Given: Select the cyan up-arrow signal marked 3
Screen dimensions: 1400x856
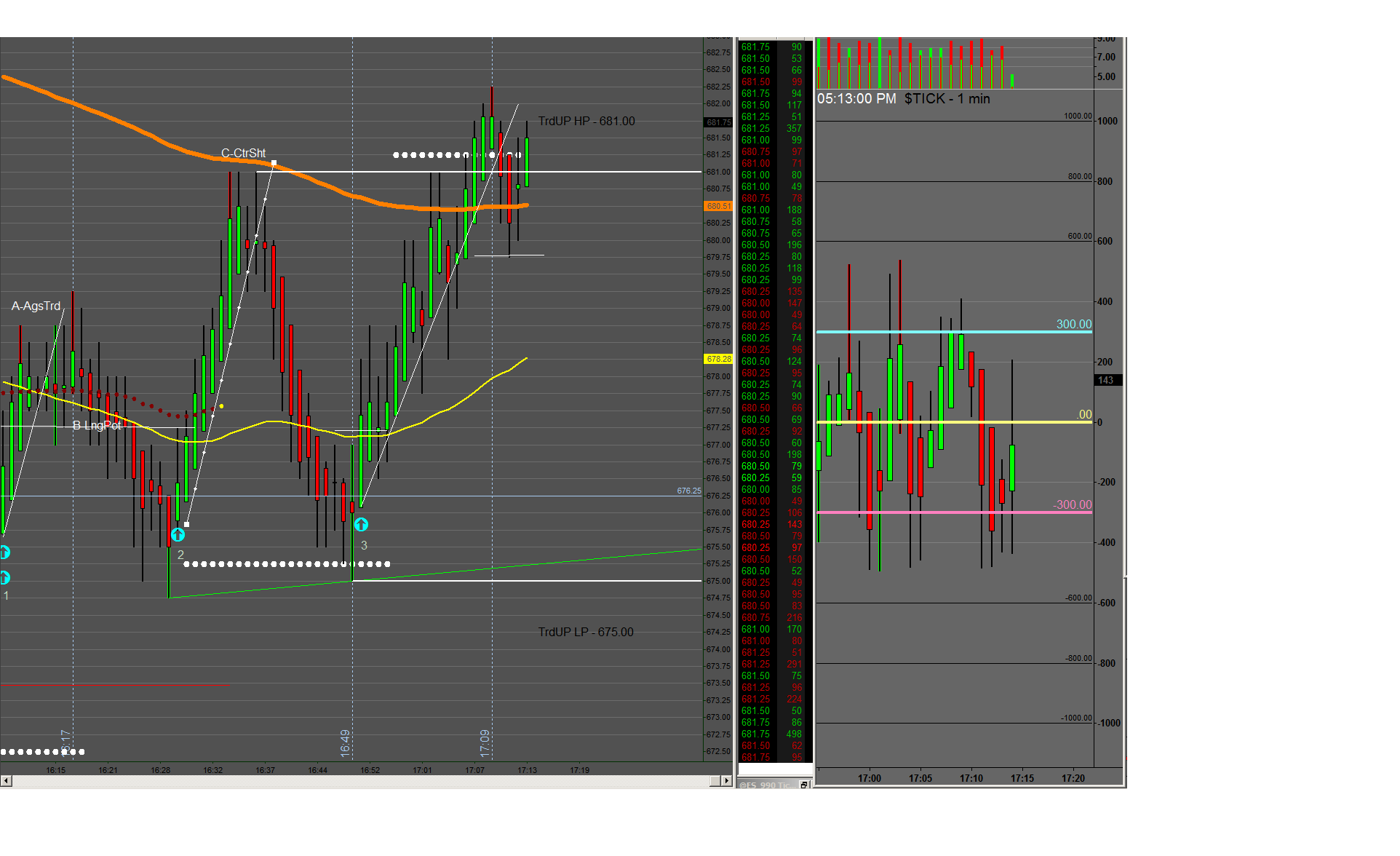Looking at the screenshot, I should tap(361, 524).
